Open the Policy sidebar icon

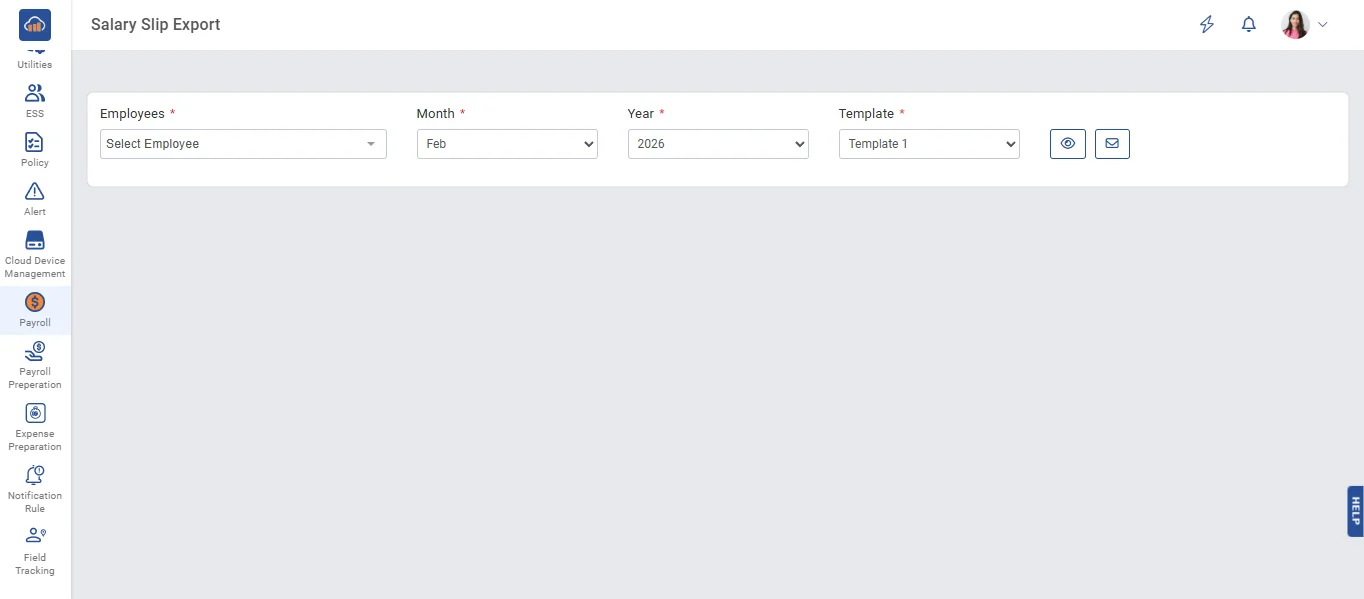pyautogui.click(x=35, y=149)
